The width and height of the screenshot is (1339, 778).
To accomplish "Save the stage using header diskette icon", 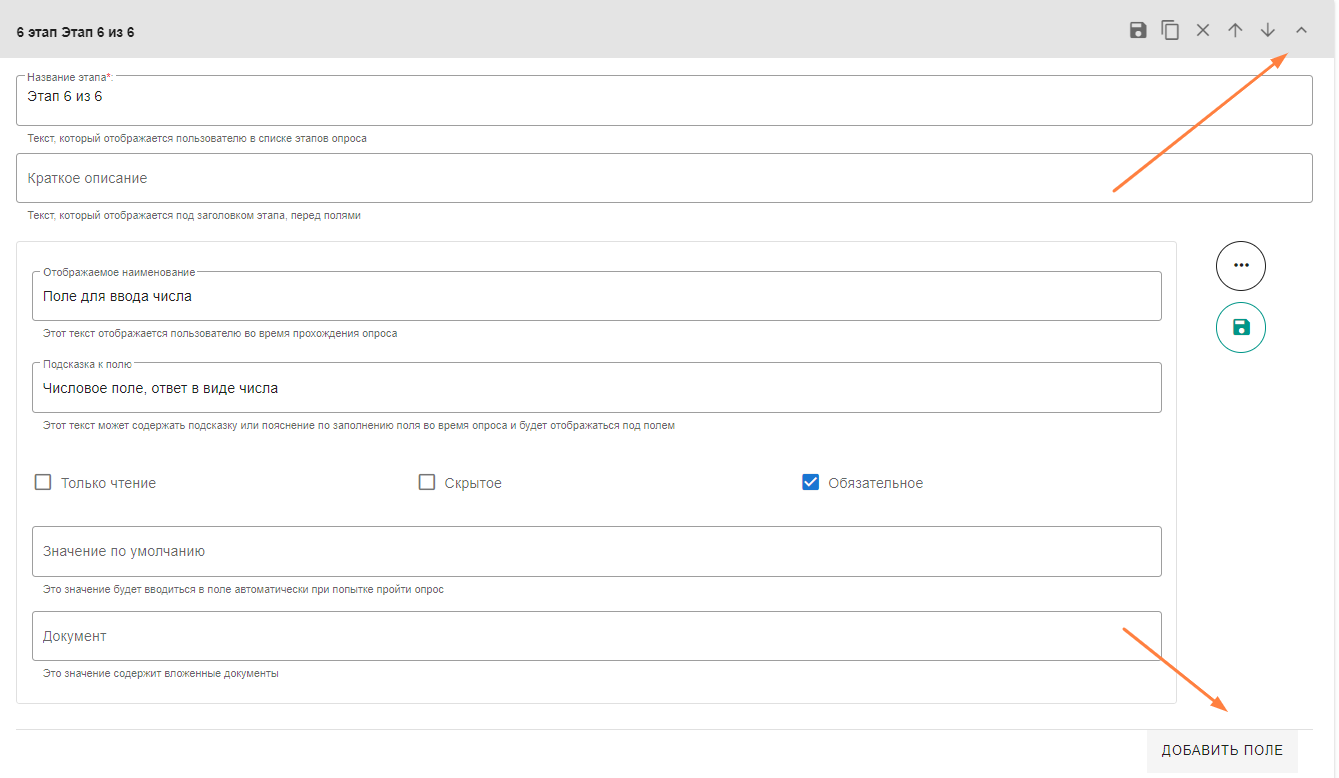I will point(1138,30).
